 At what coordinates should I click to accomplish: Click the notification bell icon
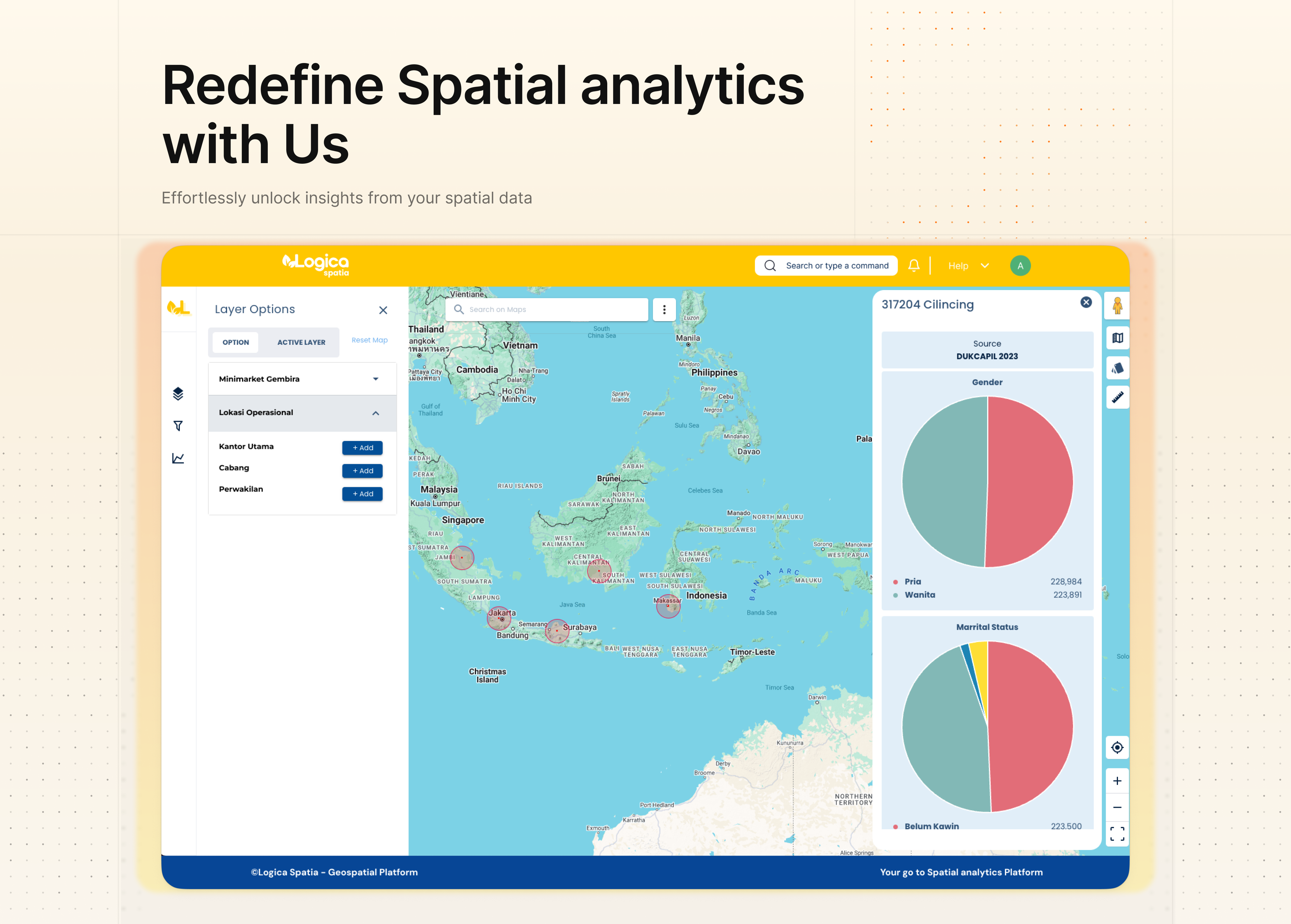[x=914, y=266]
